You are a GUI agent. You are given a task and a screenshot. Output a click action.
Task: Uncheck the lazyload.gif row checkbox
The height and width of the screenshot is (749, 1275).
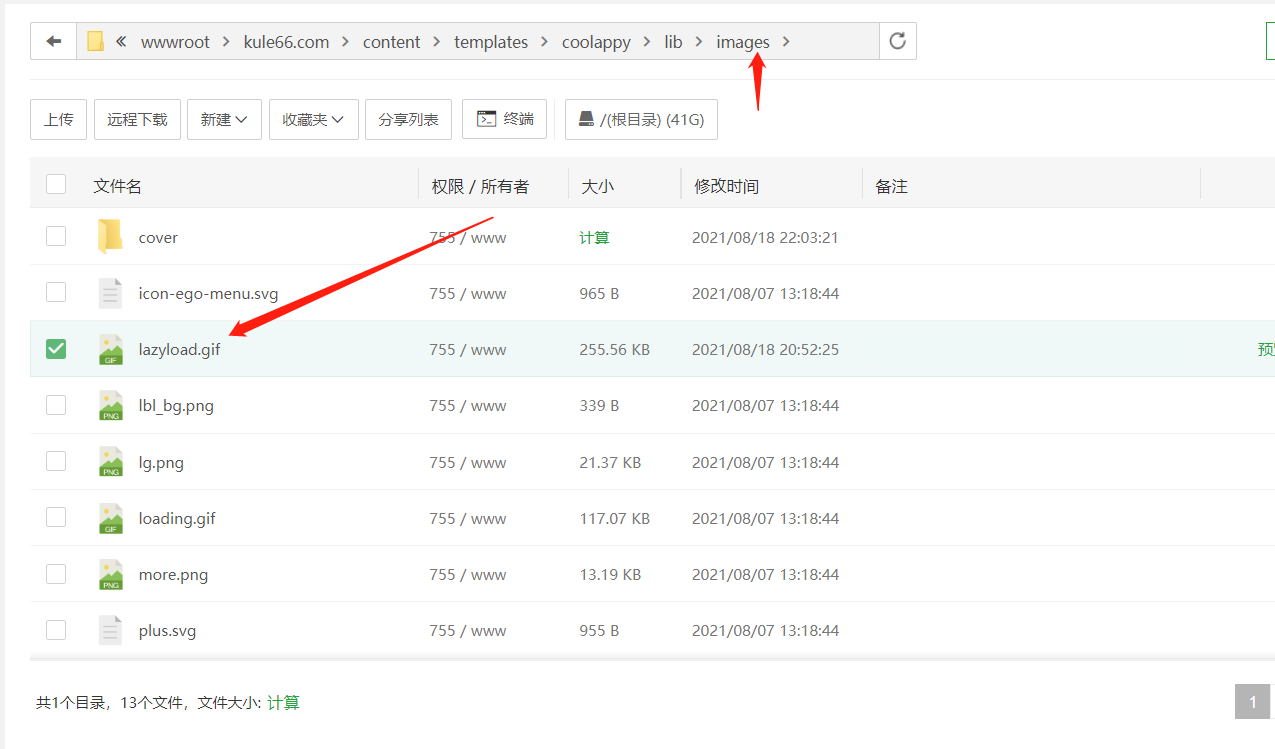[x=56, y=349]
